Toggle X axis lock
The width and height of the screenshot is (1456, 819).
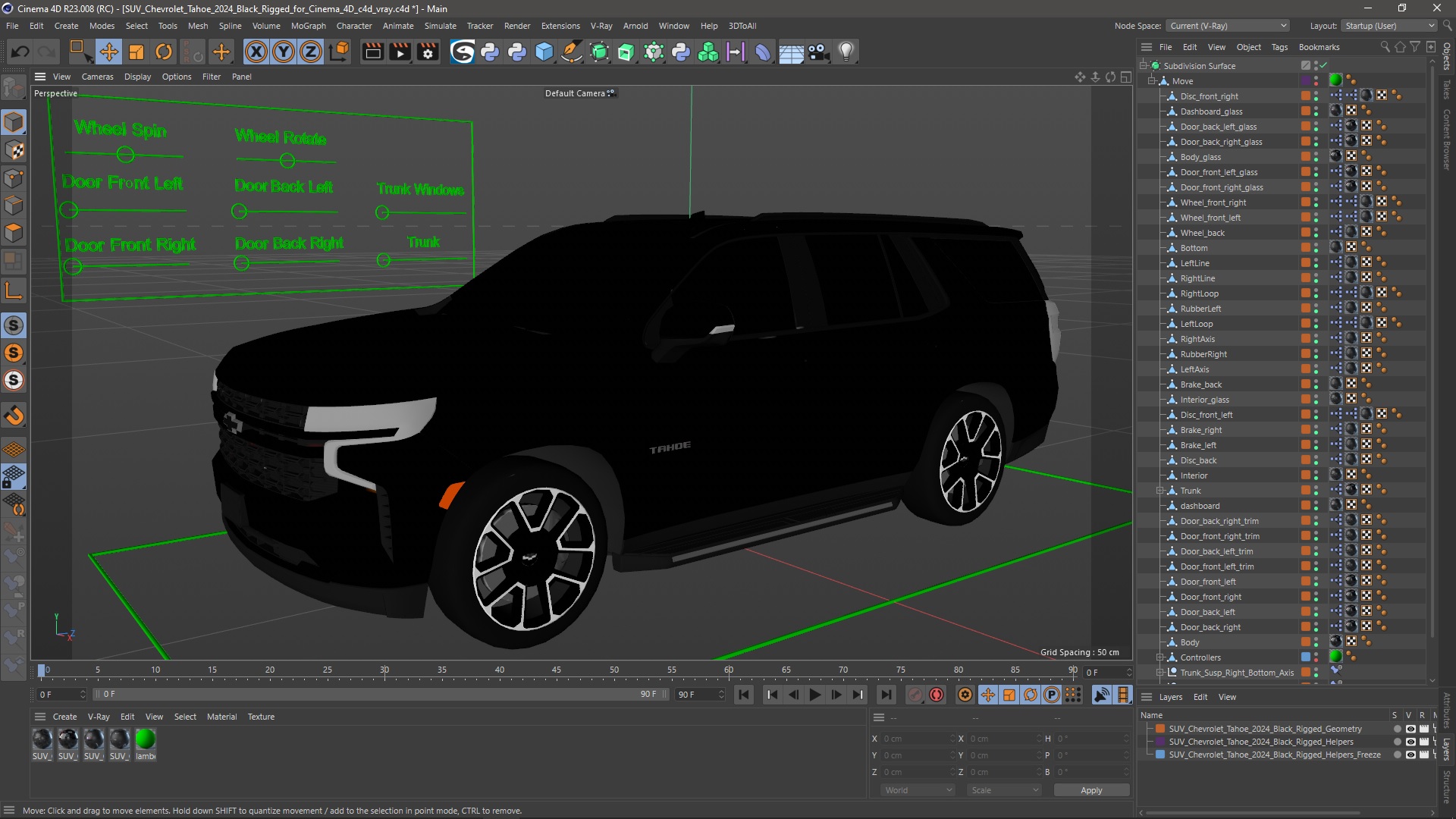[256, 52]
